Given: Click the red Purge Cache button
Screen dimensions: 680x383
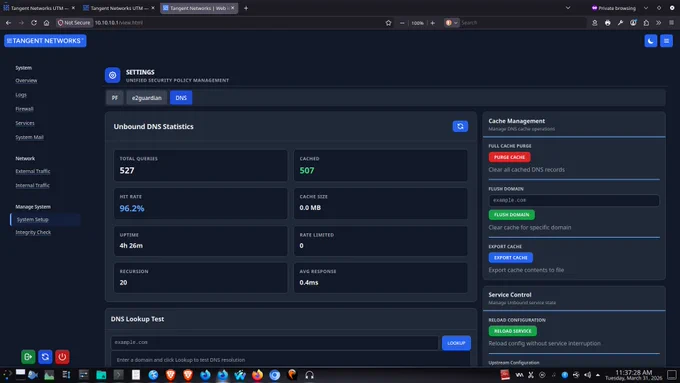Looking at the screenshot, I should click(x=509, y=157).
